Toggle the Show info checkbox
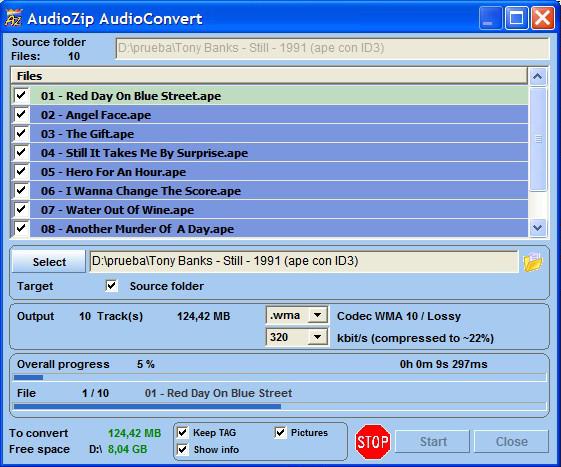Screen dimensions: 561x467 point(182,449)
